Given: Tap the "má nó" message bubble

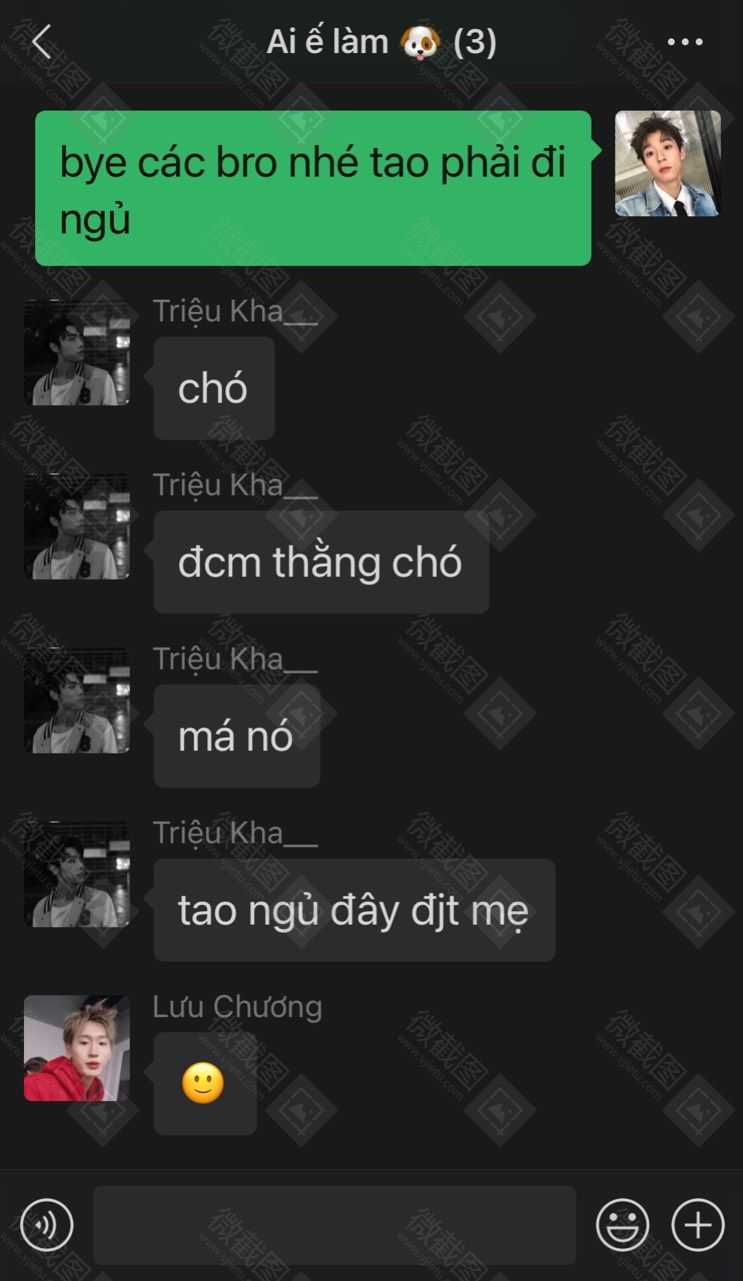Looking at the screenshot, I should (x=237, y=736).
